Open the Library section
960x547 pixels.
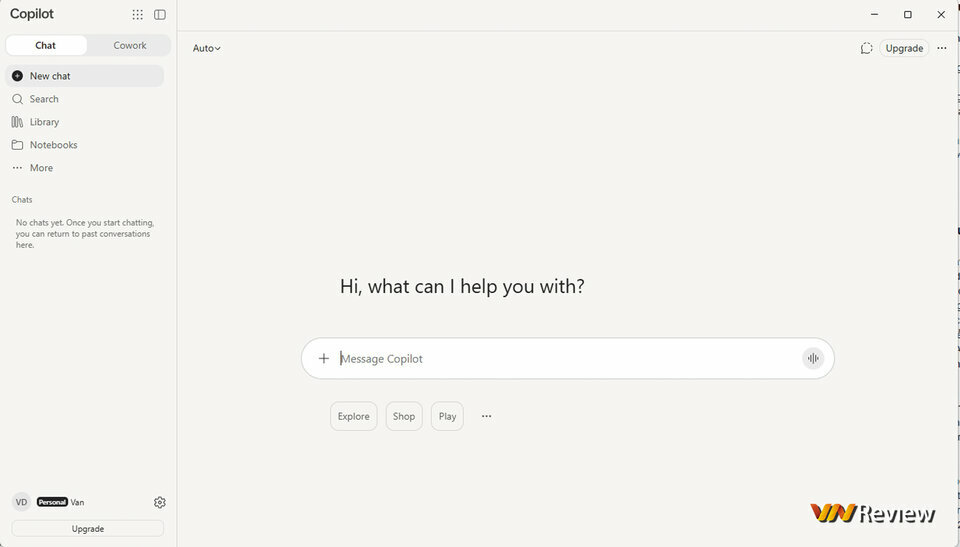85,122
